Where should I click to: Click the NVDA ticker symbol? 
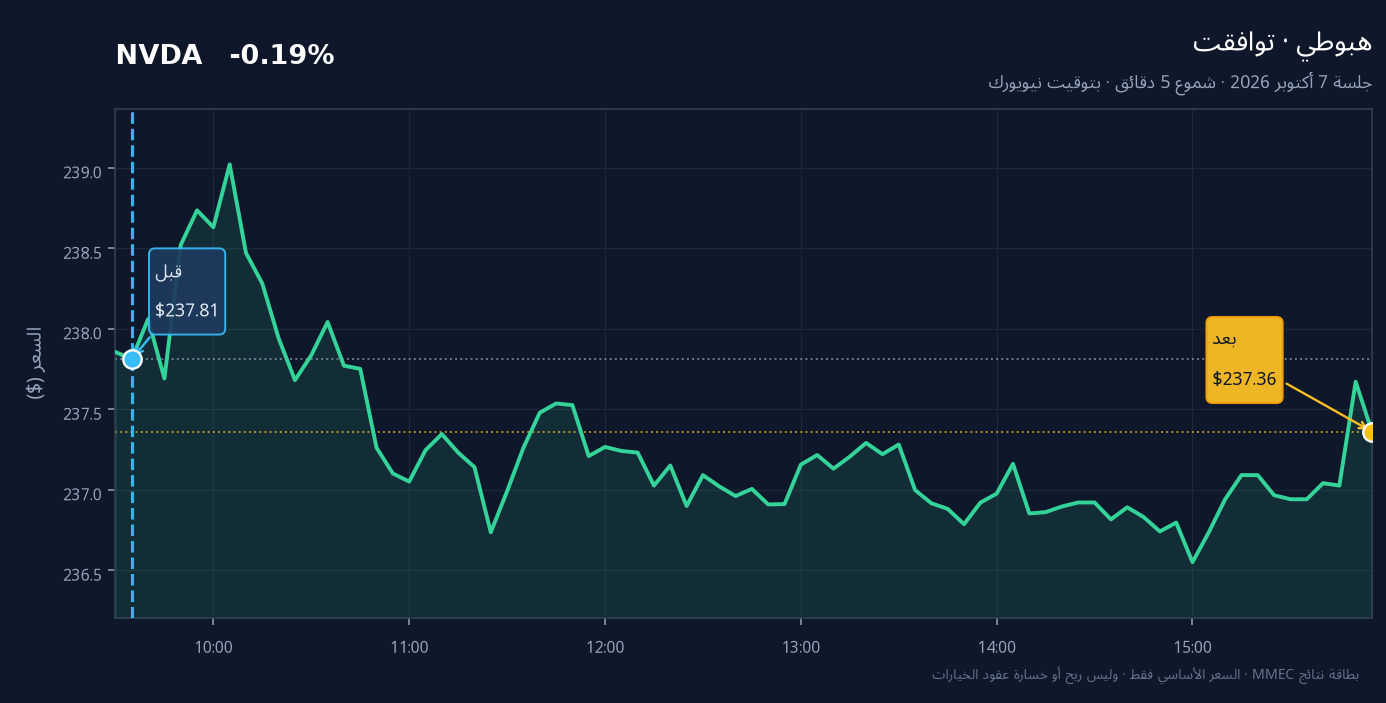pyautogui.click(x=159, y=56)
